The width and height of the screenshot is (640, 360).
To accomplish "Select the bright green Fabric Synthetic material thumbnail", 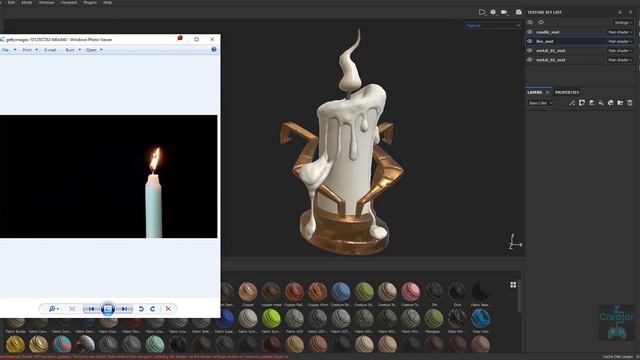I will point(271,318).
